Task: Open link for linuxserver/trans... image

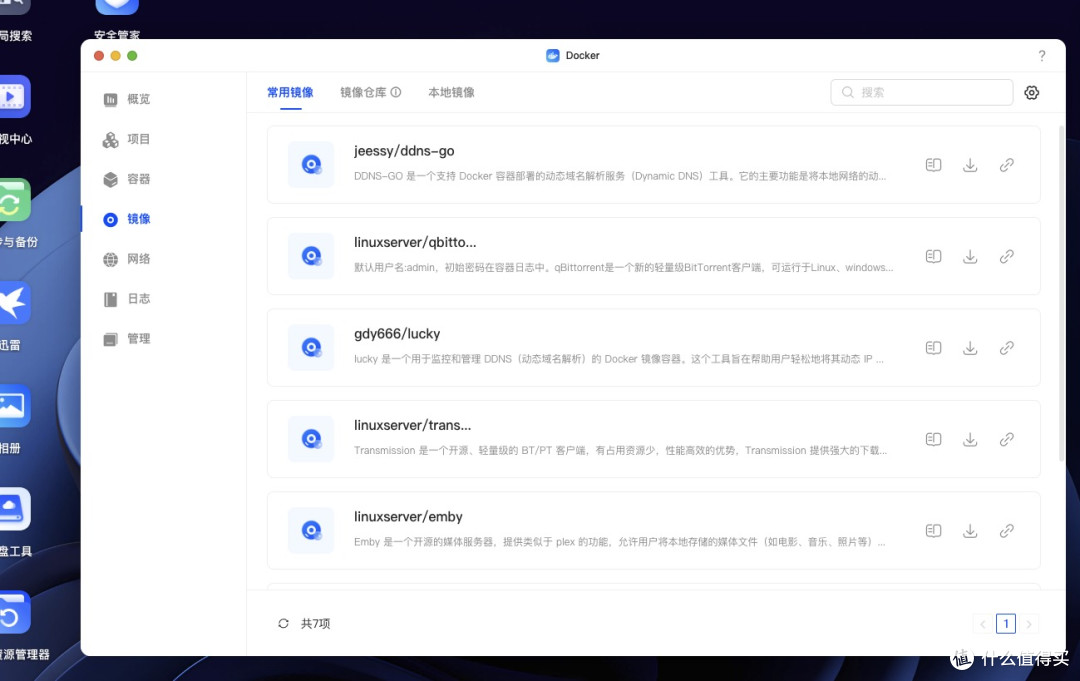Action: pos(1006,439)
